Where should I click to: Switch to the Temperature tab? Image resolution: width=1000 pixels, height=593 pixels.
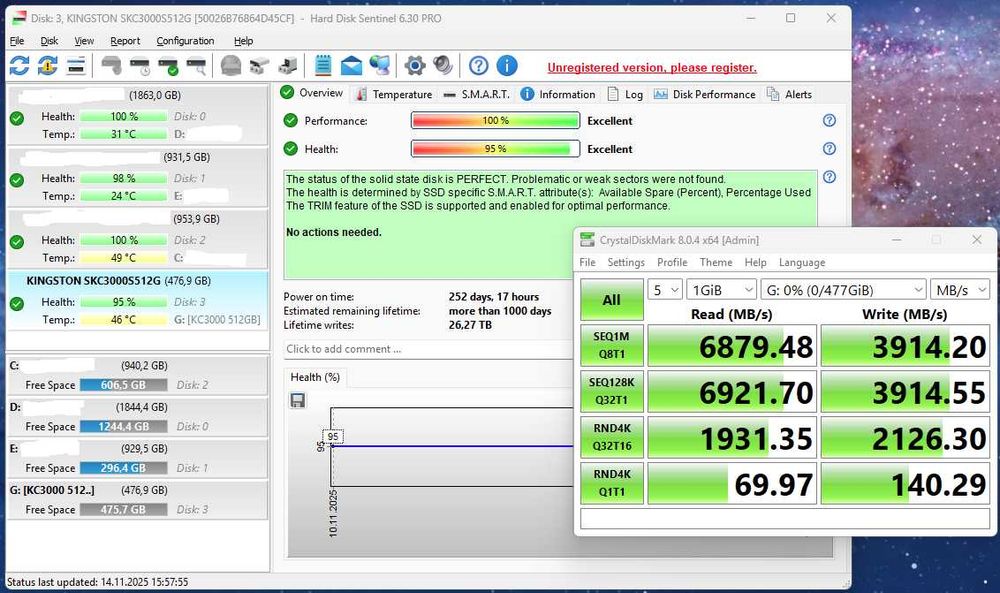pyautogui.click(x=394, y=94)
